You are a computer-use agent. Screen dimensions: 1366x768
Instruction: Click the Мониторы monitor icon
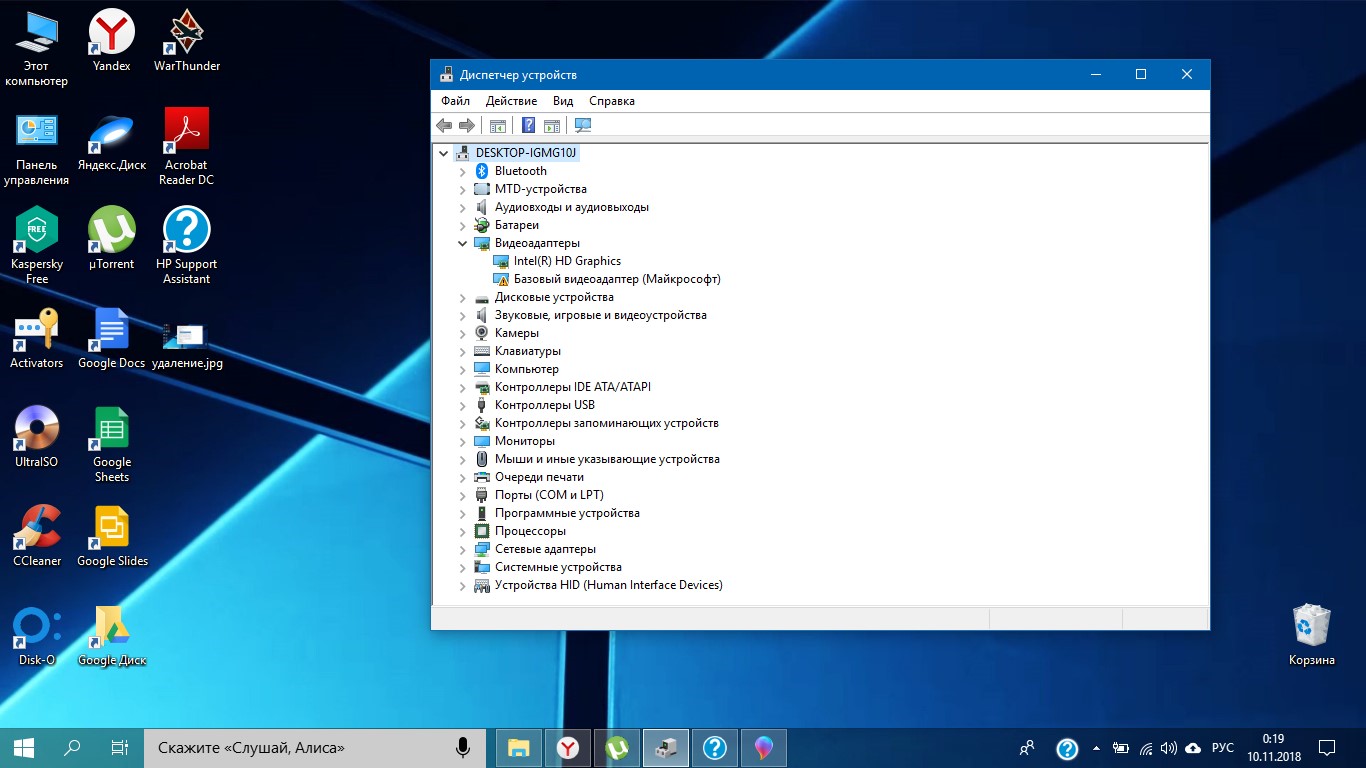click(x=482, y=441)
